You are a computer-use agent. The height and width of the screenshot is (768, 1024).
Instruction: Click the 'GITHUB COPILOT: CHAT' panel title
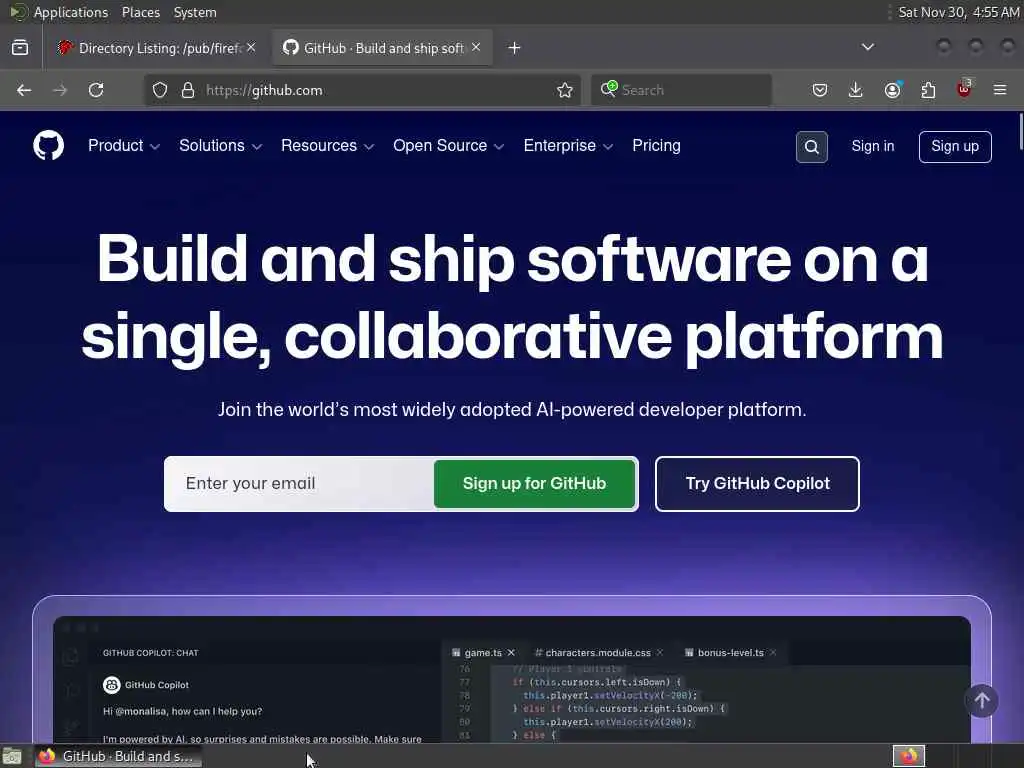pos(150,652)
